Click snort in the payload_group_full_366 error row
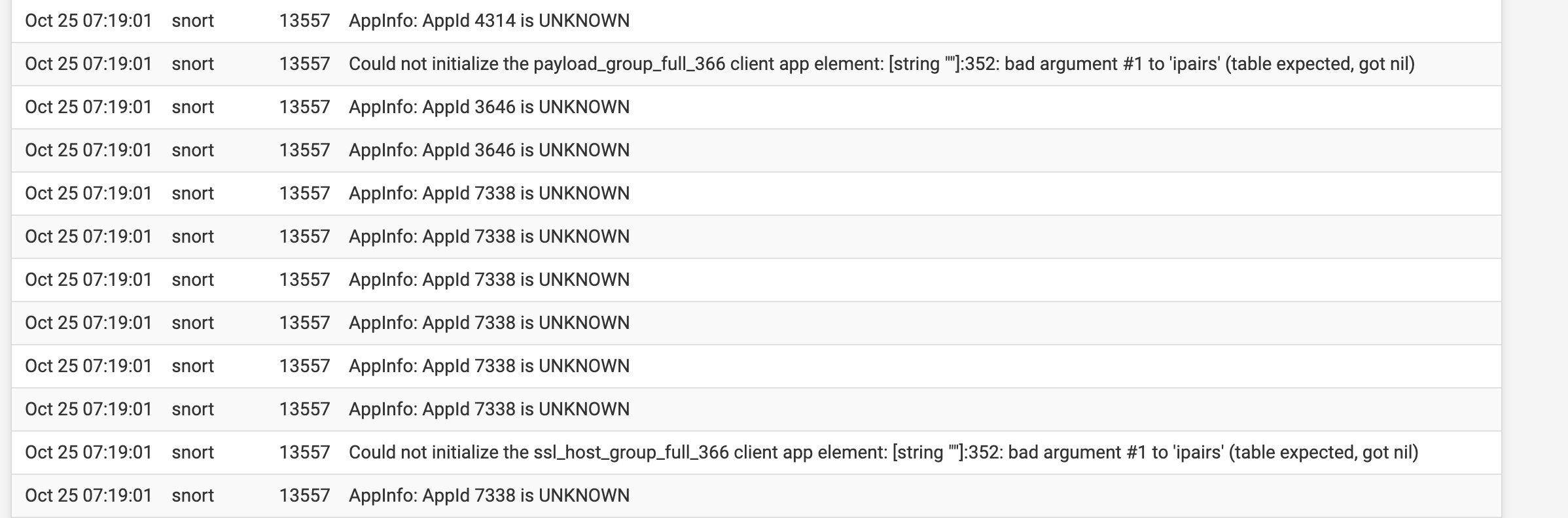Image resolution: width=1568 pixels, height=518 pixels. click(x=193, y=64)
